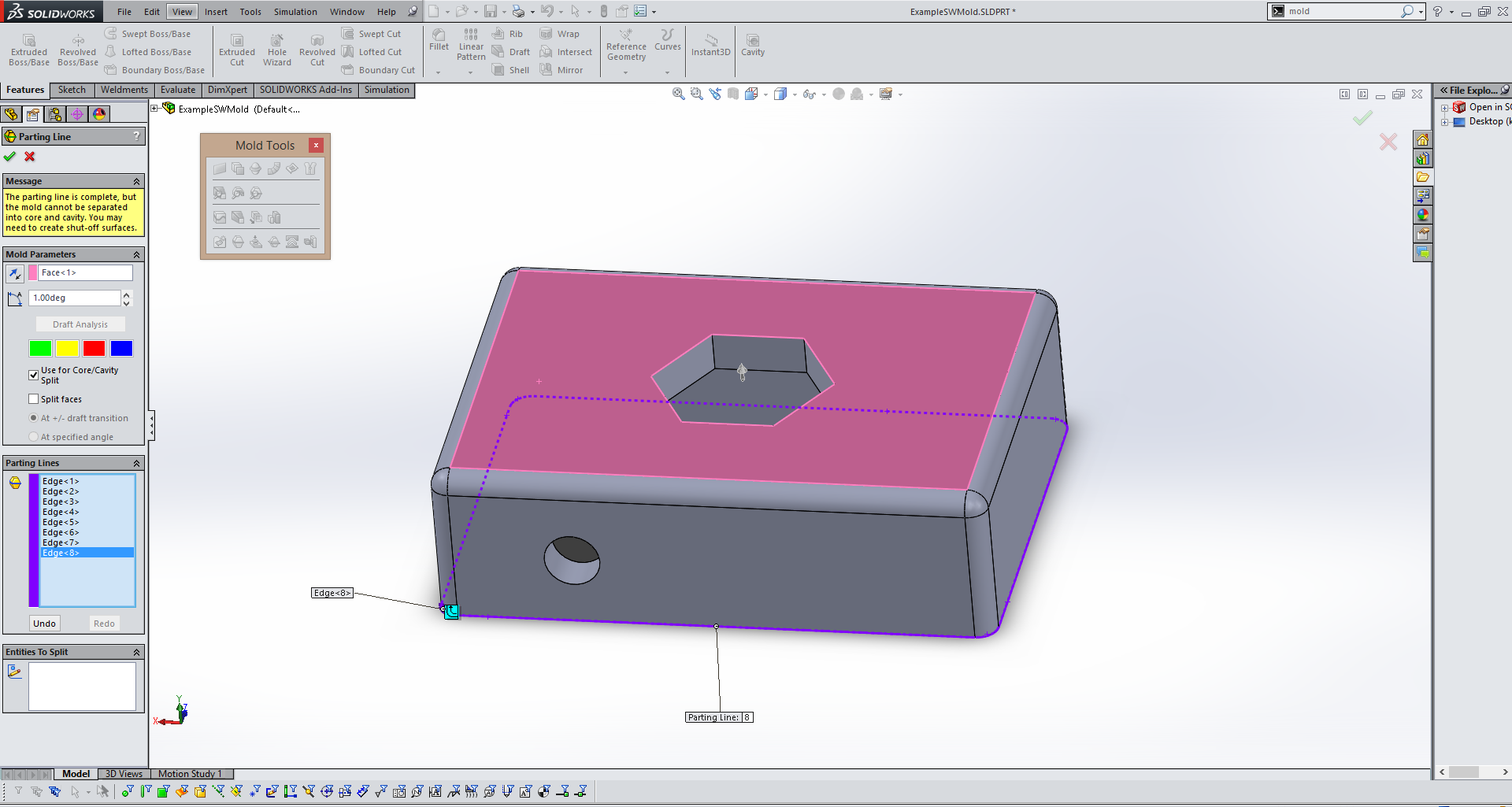Click the Shell tool
The height and width of the screenshot is (807, 1512).
511,70
